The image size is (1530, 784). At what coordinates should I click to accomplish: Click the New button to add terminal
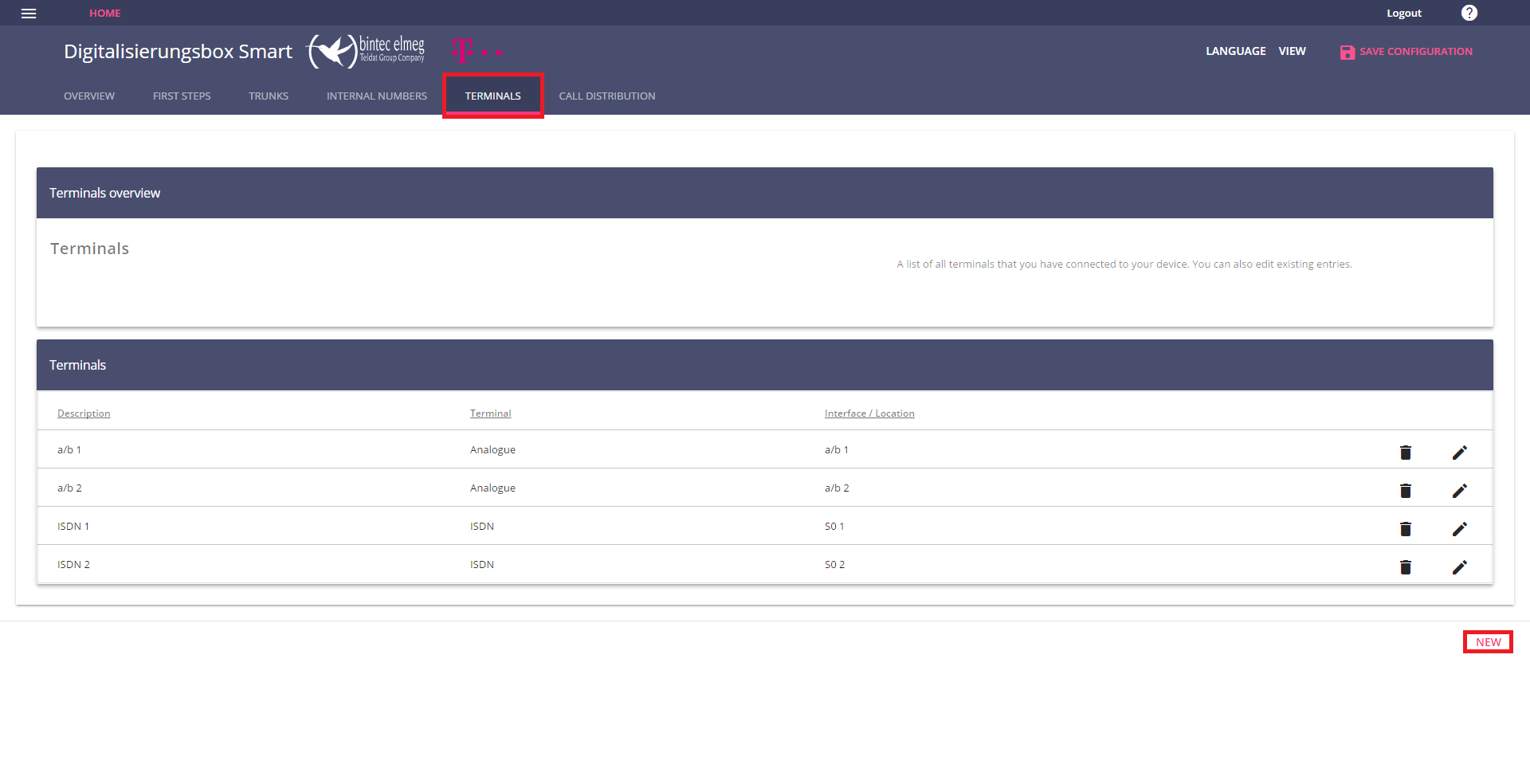[1488, 642]
